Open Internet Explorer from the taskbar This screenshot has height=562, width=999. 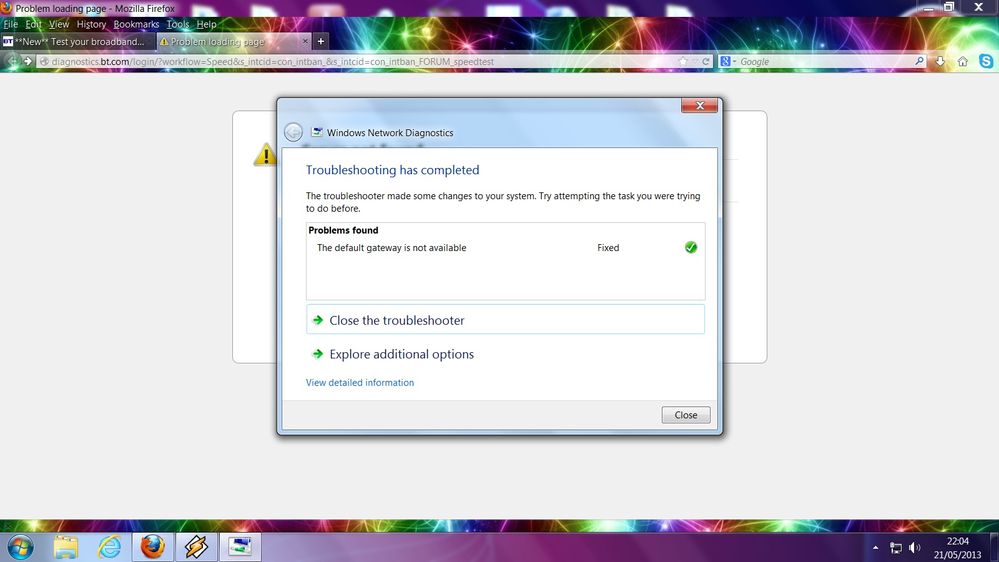coord(110,547)
